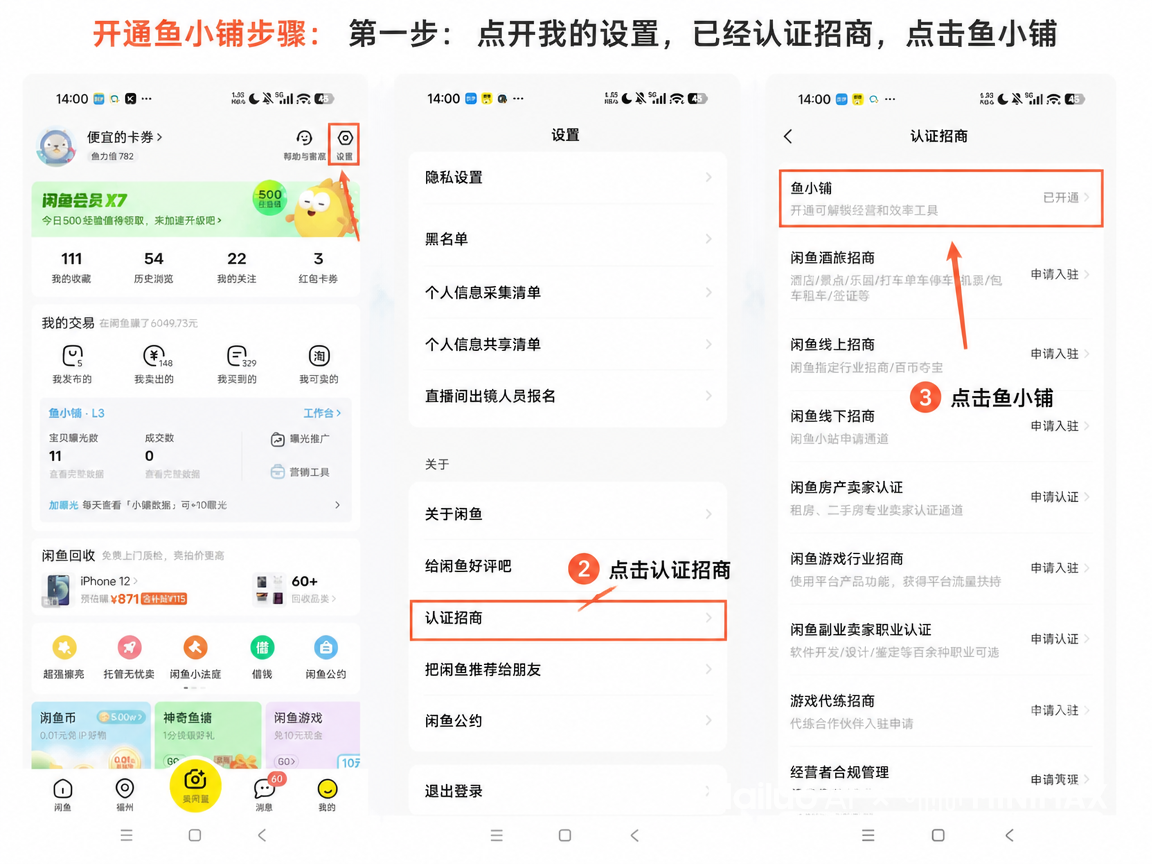Expand the 加曝光 tip row chevron
This screenshot has height=864, width=1152.
337,505
